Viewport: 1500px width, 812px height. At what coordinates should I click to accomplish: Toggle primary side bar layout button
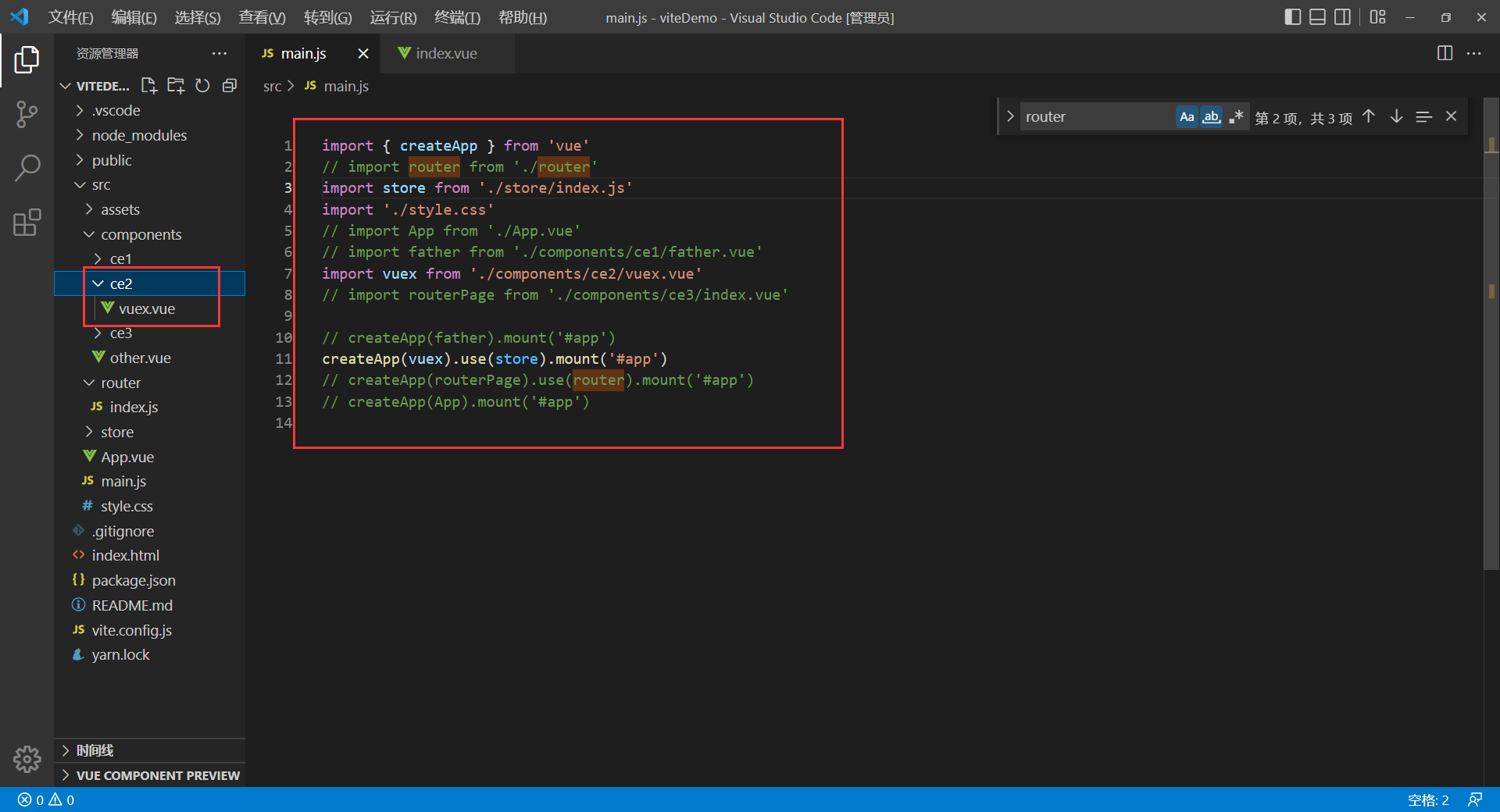(x=1292, y=17)
